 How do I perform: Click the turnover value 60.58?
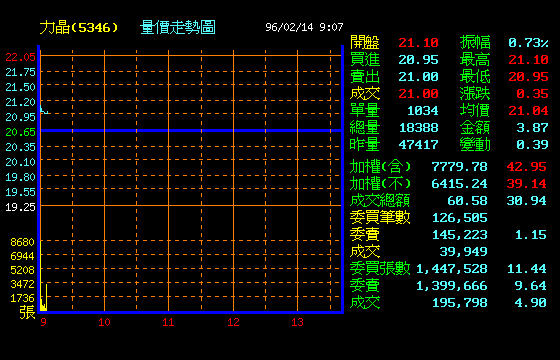(468, 201)
